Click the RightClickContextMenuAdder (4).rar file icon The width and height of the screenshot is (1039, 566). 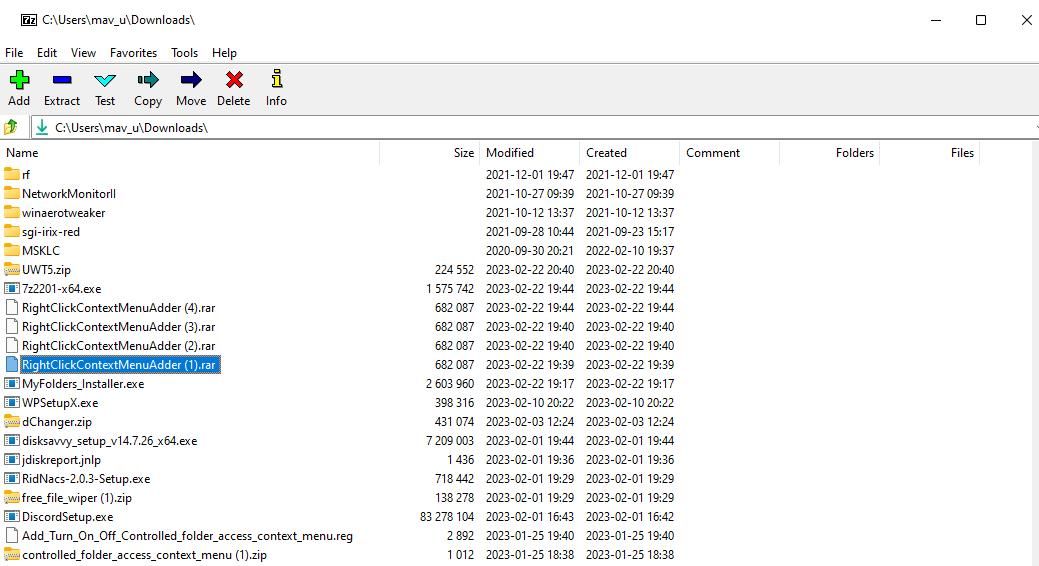[11, 308]
